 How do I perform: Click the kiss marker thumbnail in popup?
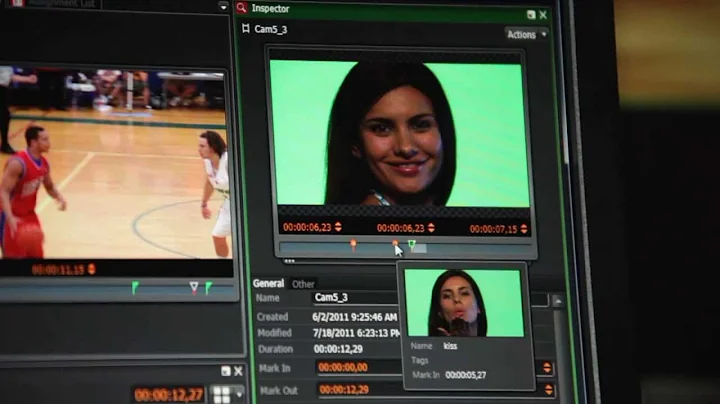click(x=464, y=303)
